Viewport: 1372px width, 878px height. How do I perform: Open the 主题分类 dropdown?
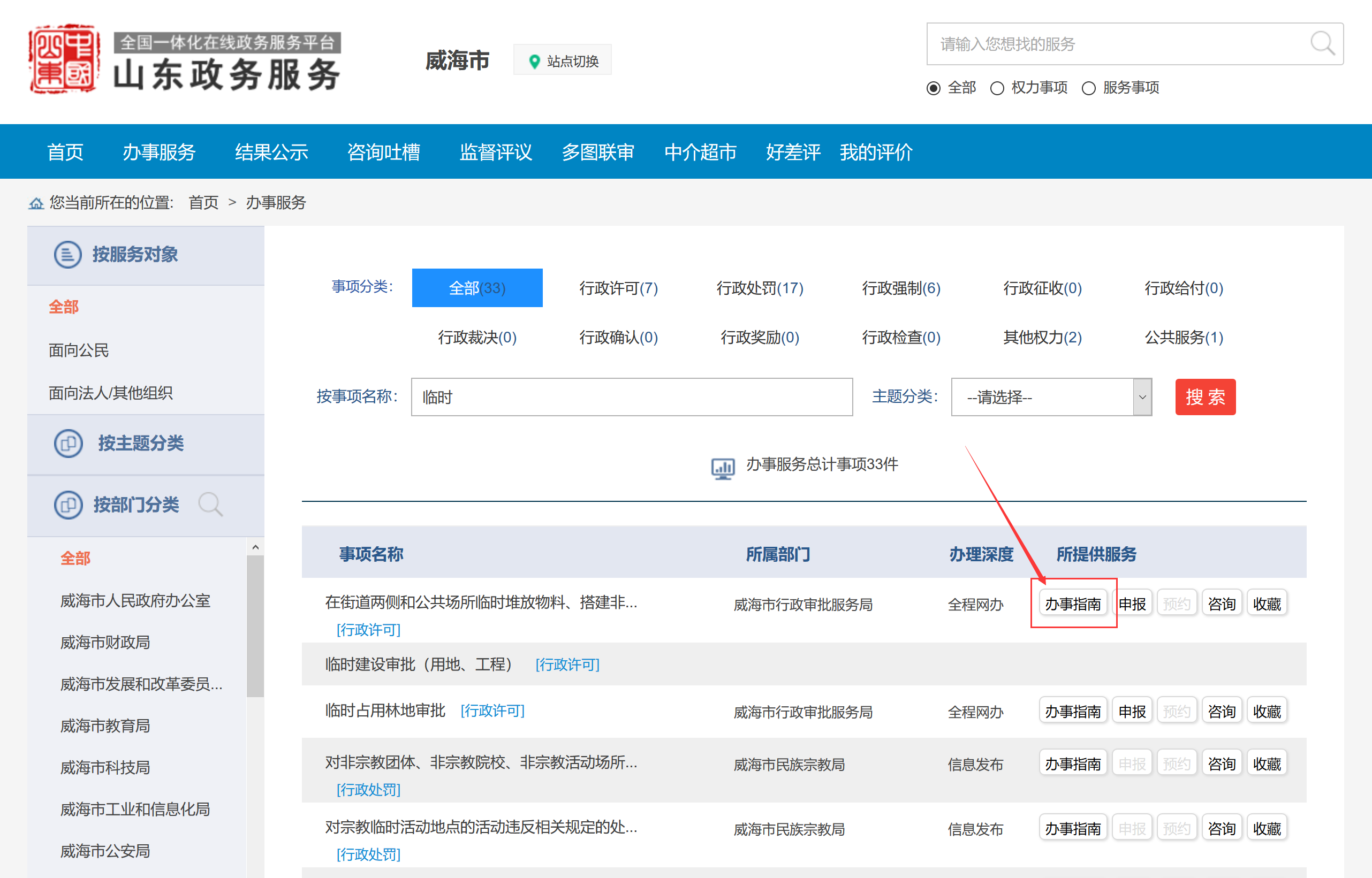[x=1050, y=397]
